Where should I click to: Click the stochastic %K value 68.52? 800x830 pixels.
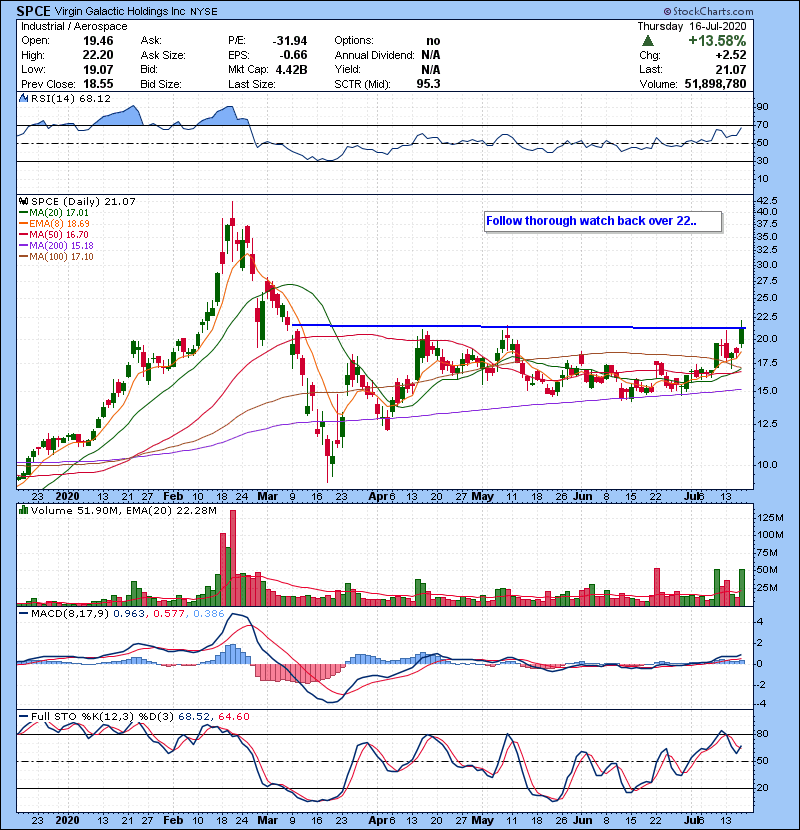coord(194,717)
